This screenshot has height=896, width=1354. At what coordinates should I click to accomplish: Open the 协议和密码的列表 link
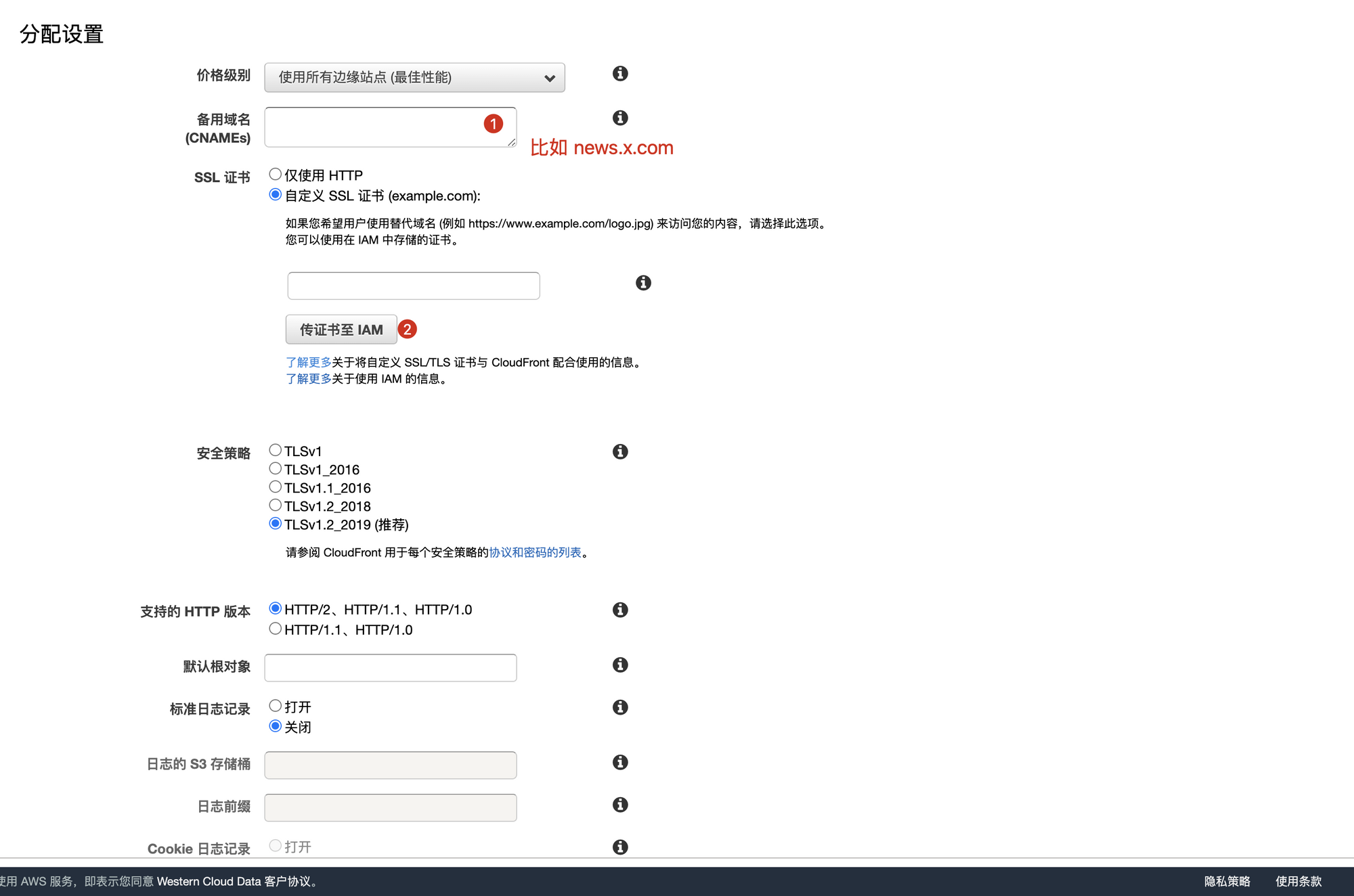pyautogui.click(x=535, y=553)
